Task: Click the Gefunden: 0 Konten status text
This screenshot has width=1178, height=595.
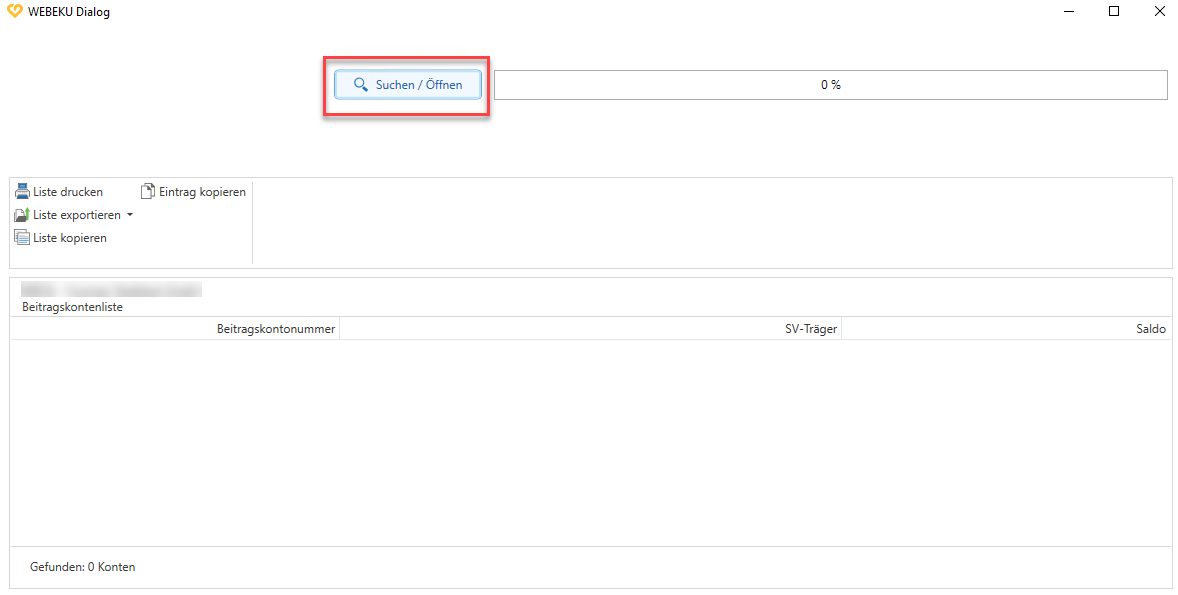Action: click(x=82, y=567)
